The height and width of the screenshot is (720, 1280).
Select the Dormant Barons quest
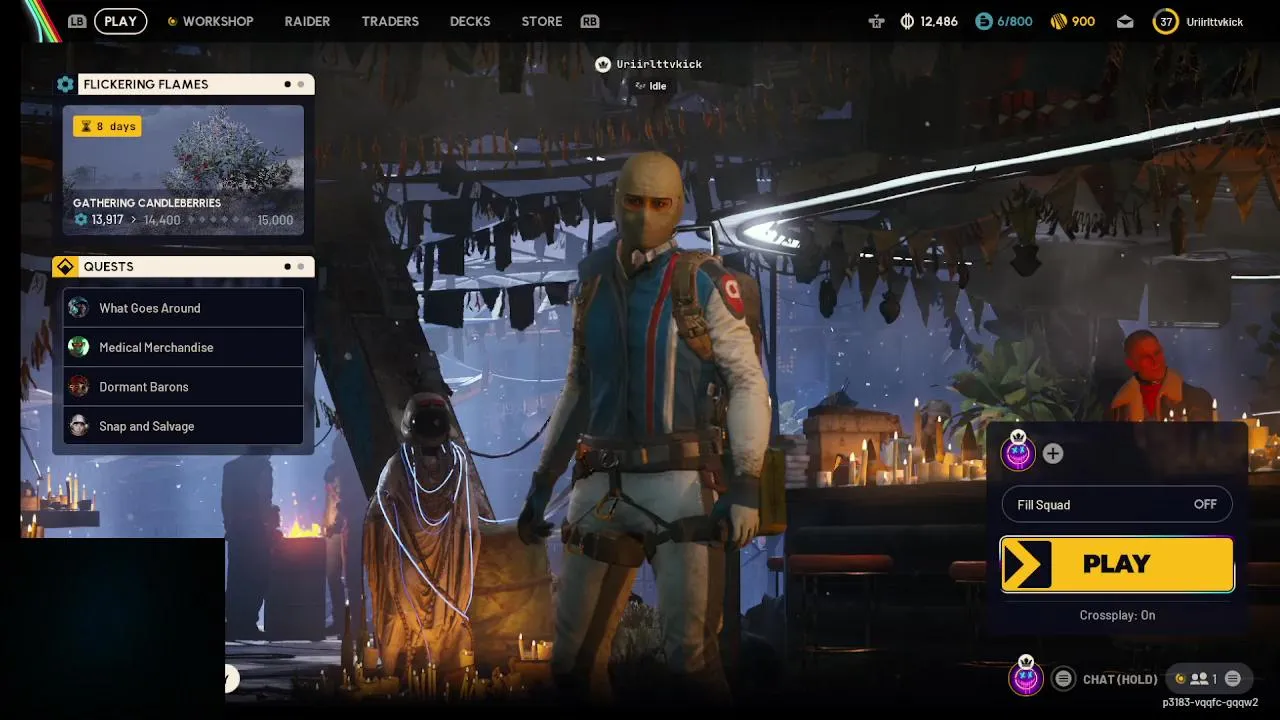pos(183,386)
